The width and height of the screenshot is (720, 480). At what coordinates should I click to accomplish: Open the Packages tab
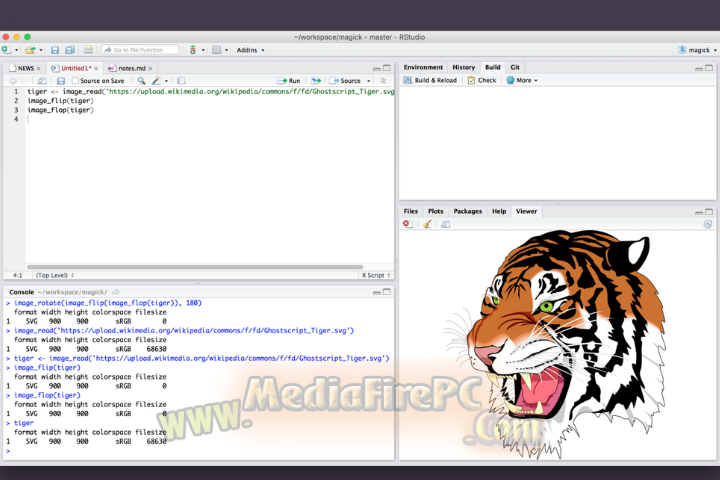(x=467, y=212)
